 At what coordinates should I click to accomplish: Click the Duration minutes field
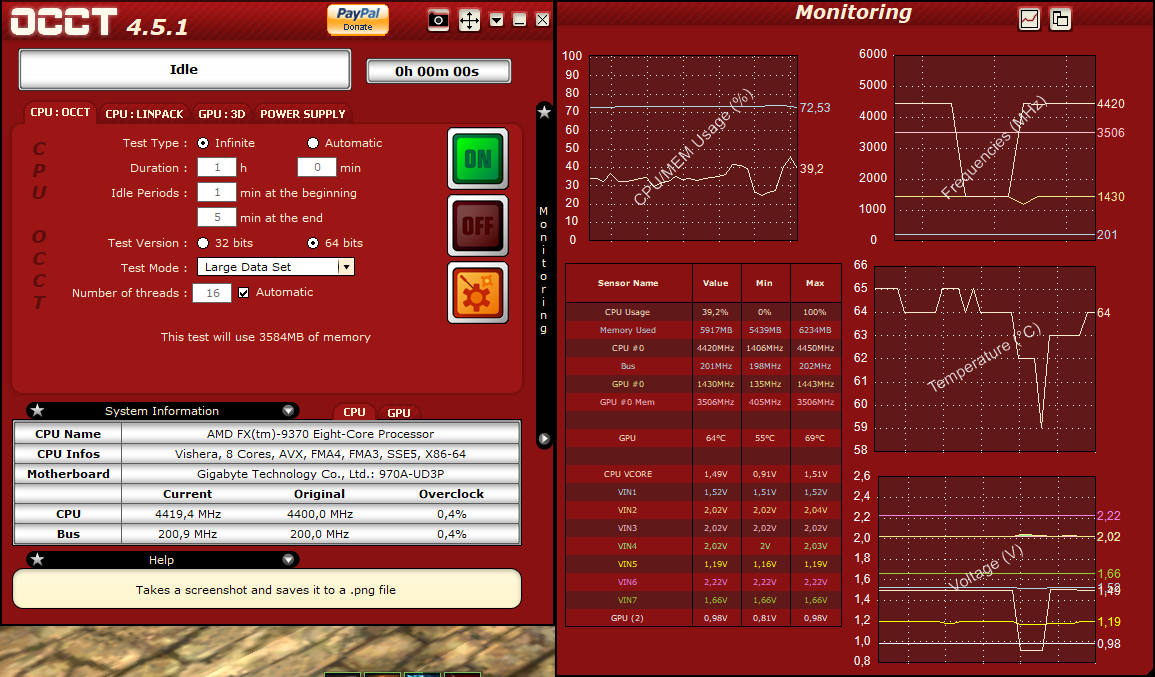tap(317, 167)
